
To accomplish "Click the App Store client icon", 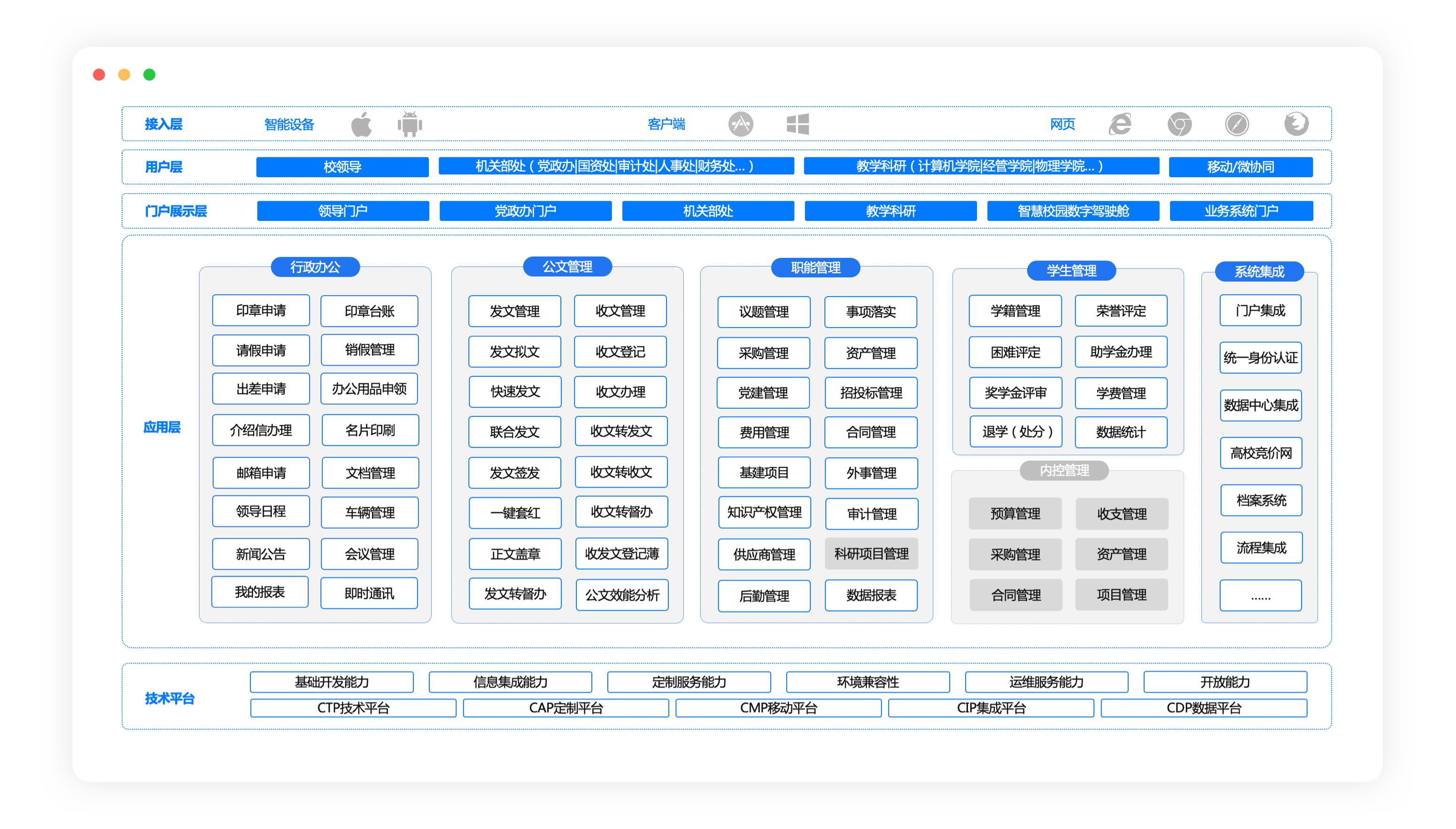I will point(740,124).
